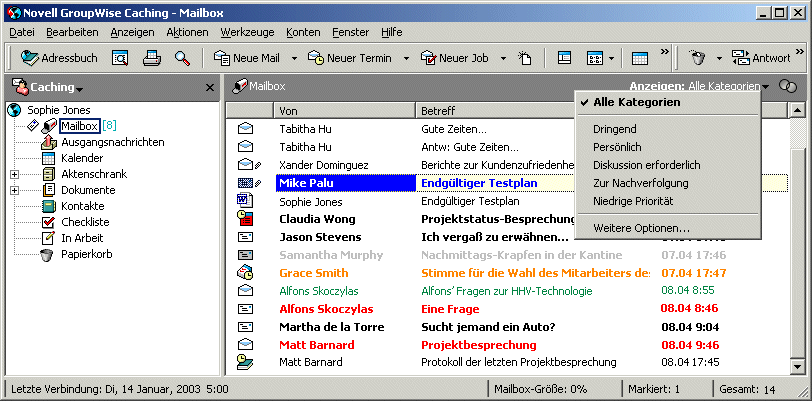Image resolution: width=812 pixels, height=401 pixels.
Task: Click the Antwort reply button
Action: click(x=761, y=58)
